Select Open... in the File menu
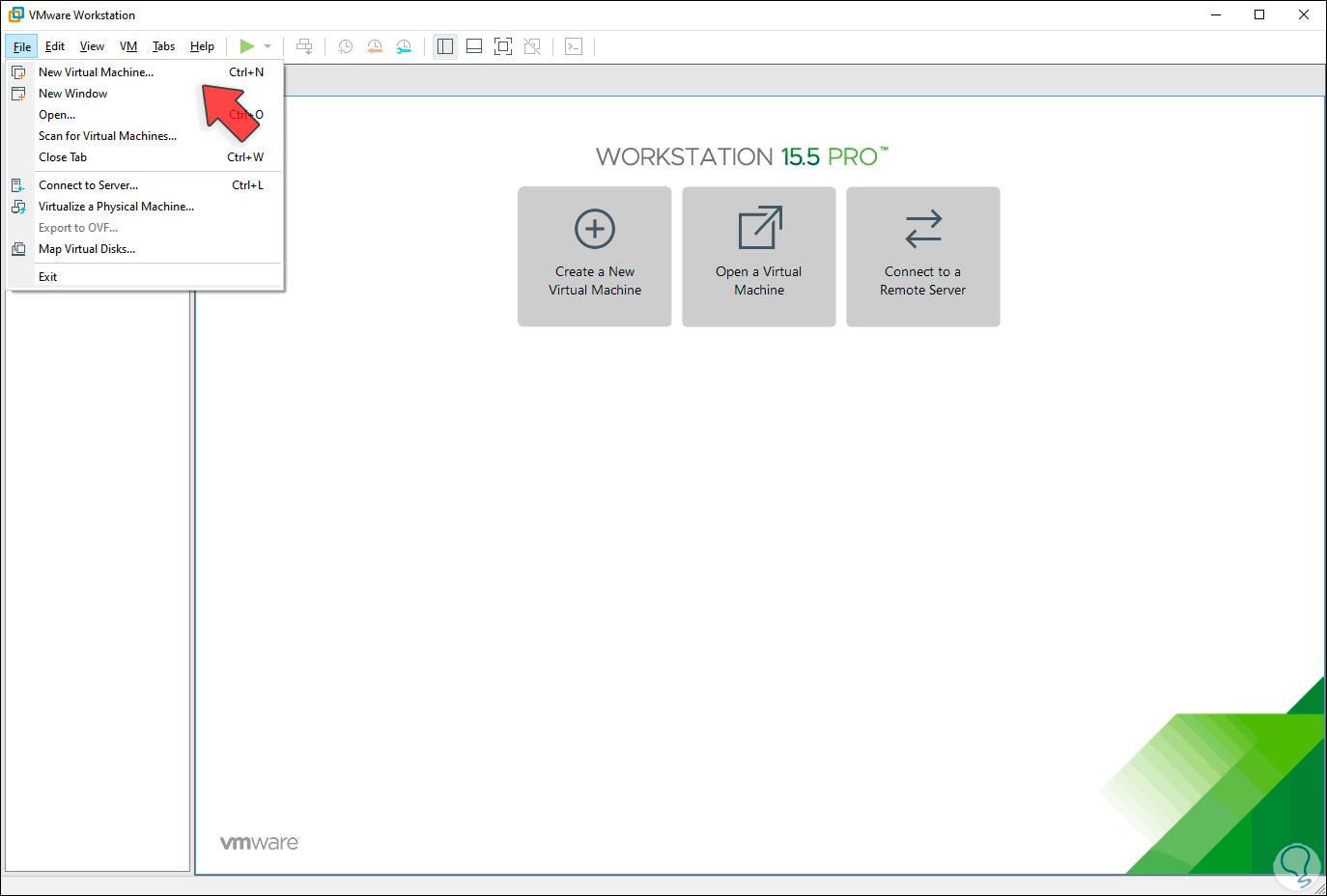The height and width of the screenshot is (896, 1327). click(145, 115)
